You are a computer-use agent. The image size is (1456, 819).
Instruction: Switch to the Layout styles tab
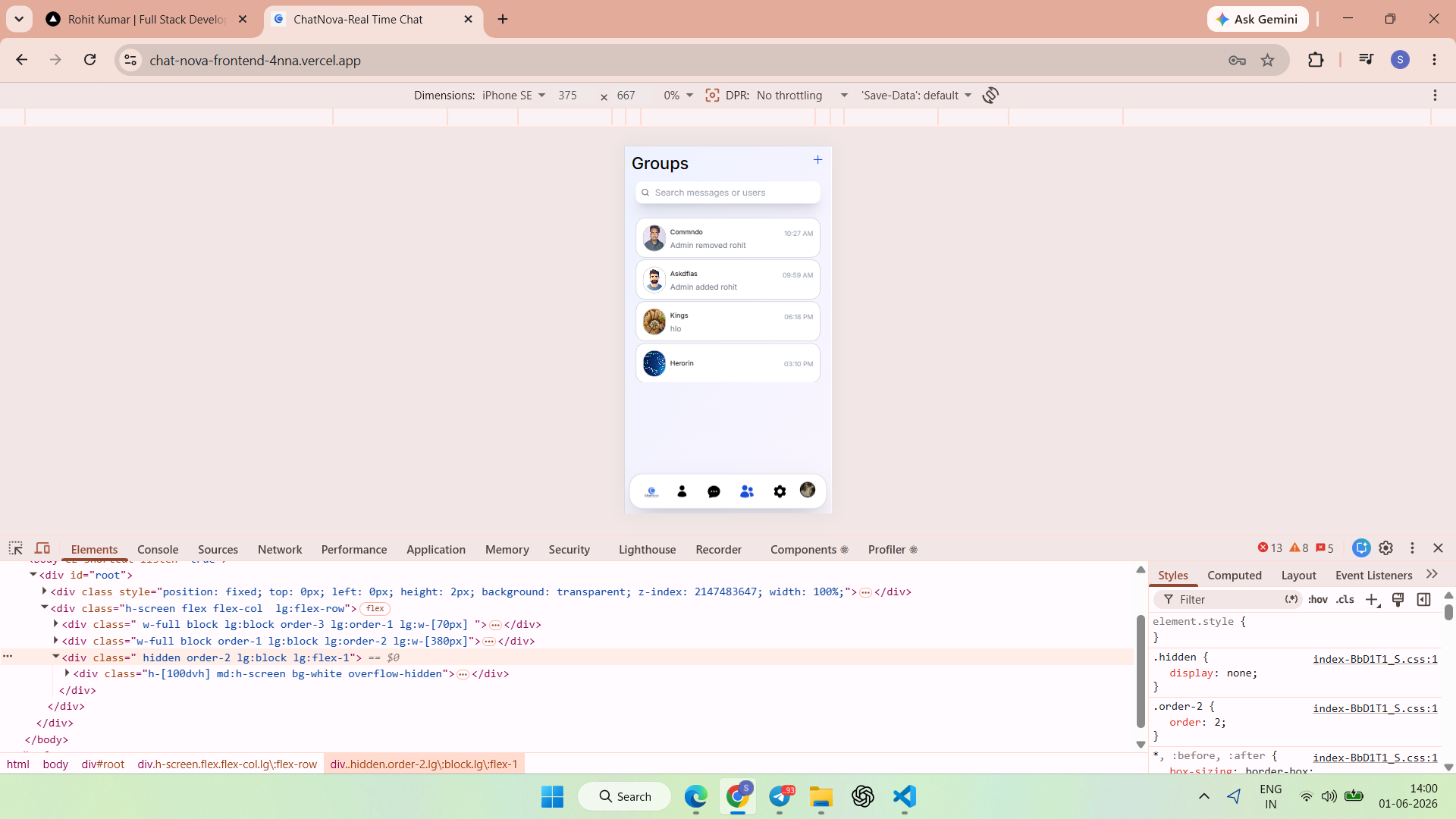pos(1298,576)
